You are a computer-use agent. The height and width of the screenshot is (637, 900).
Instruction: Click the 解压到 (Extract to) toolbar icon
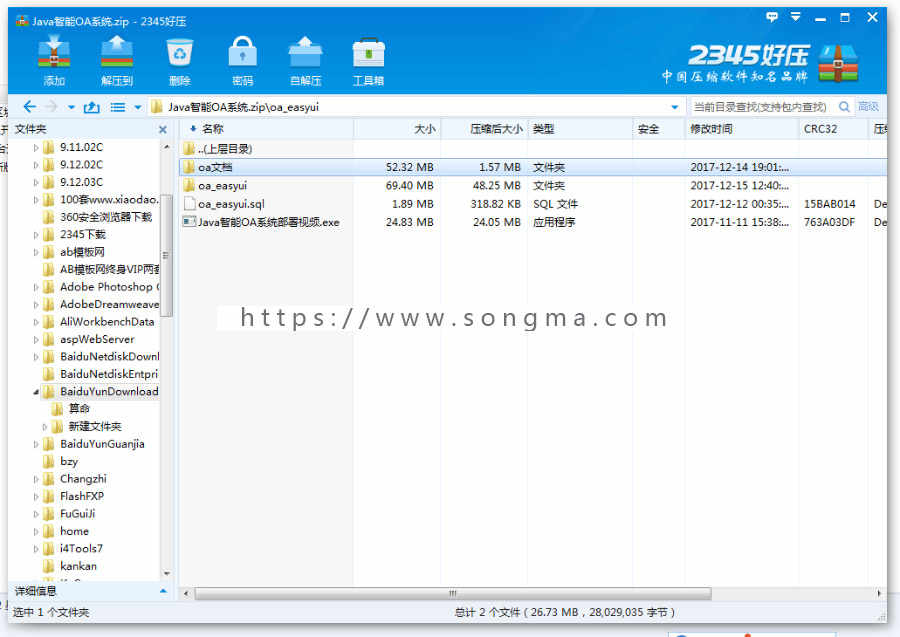pos(117,60)
